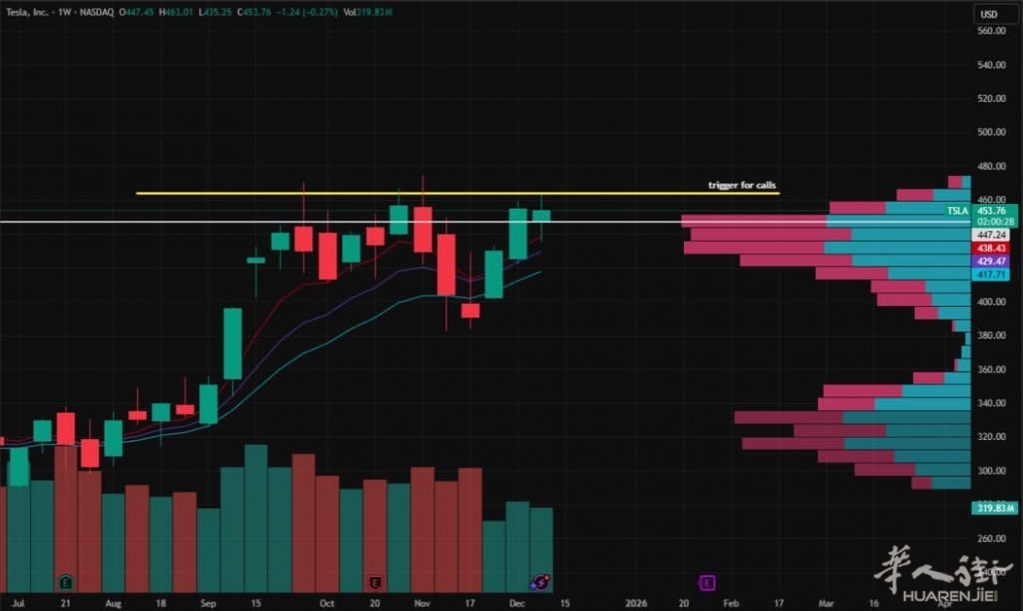Click the red 438.43 moving average label
This screenshot has height=611, width=1023.
995,247
